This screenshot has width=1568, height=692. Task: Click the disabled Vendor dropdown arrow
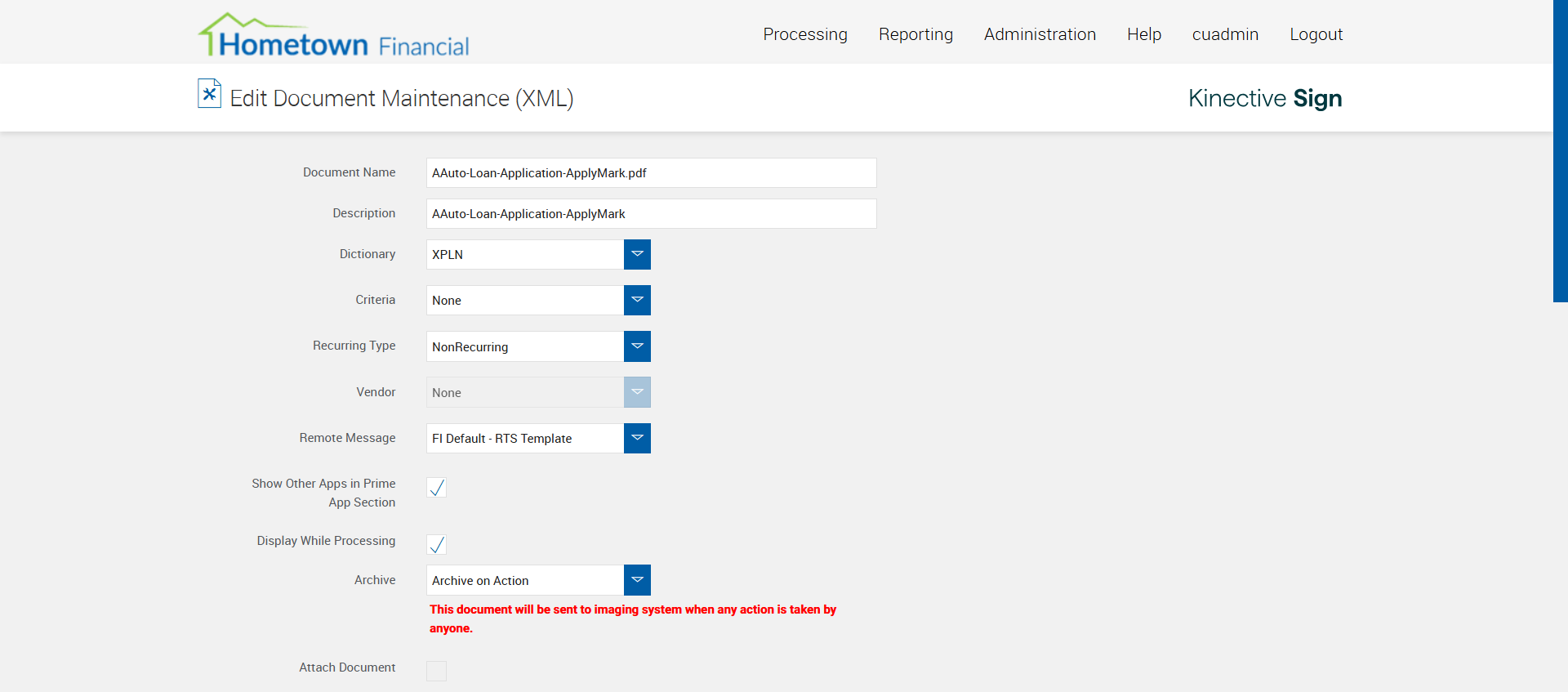[x=637, y=392]
